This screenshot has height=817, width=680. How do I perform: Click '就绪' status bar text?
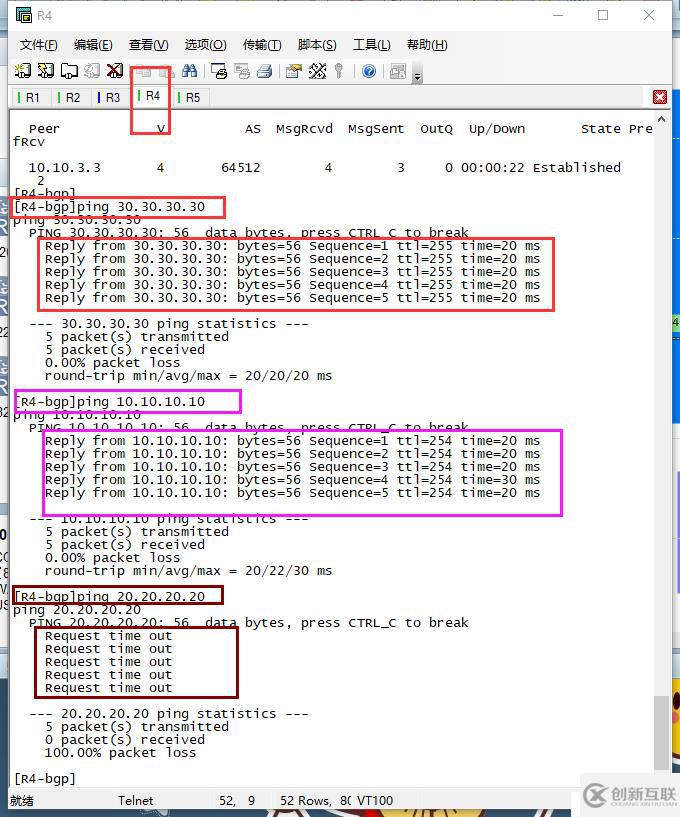click(x=22, y=800)
